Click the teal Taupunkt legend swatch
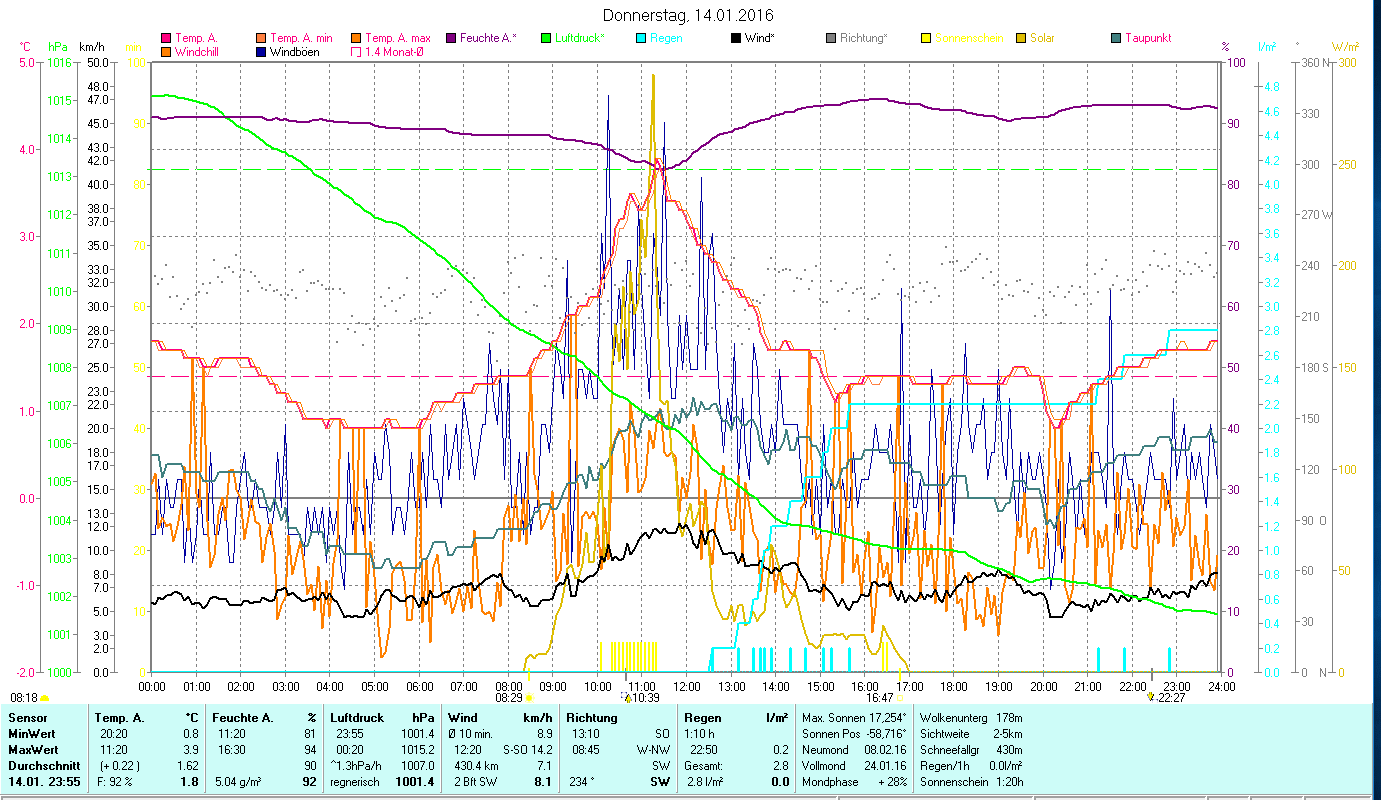Screen dimensions: 1381x800 [1116, 38]
